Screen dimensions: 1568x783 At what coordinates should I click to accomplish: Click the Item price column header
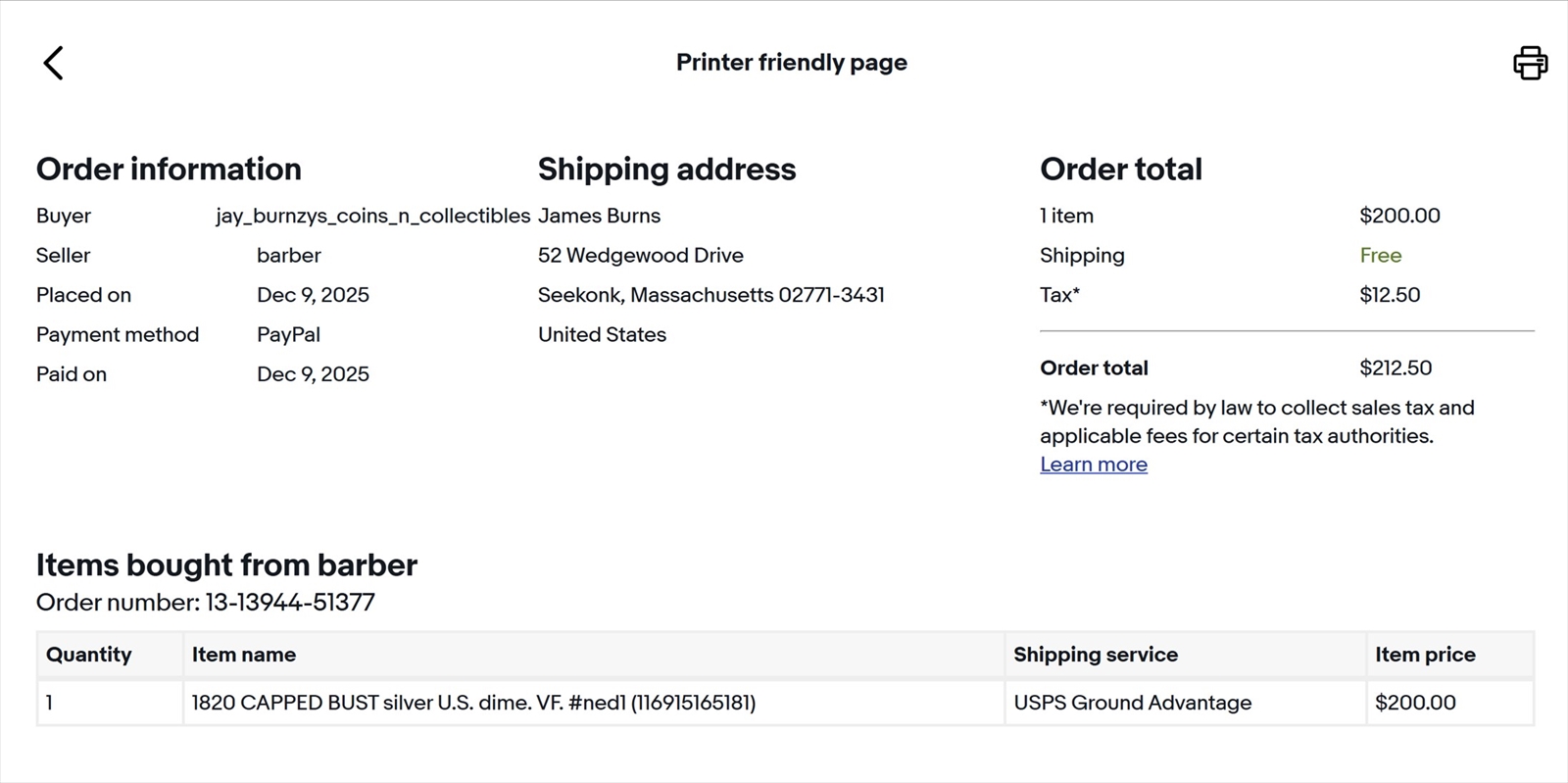click(1425, 655)
